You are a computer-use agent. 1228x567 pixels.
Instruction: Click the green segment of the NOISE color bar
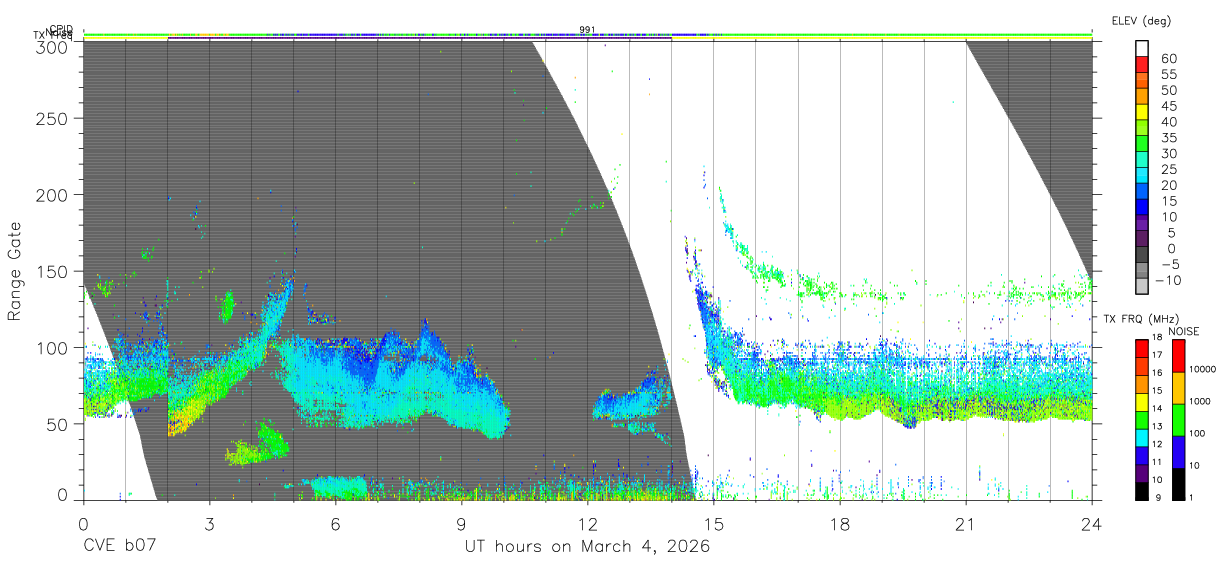1179,420
